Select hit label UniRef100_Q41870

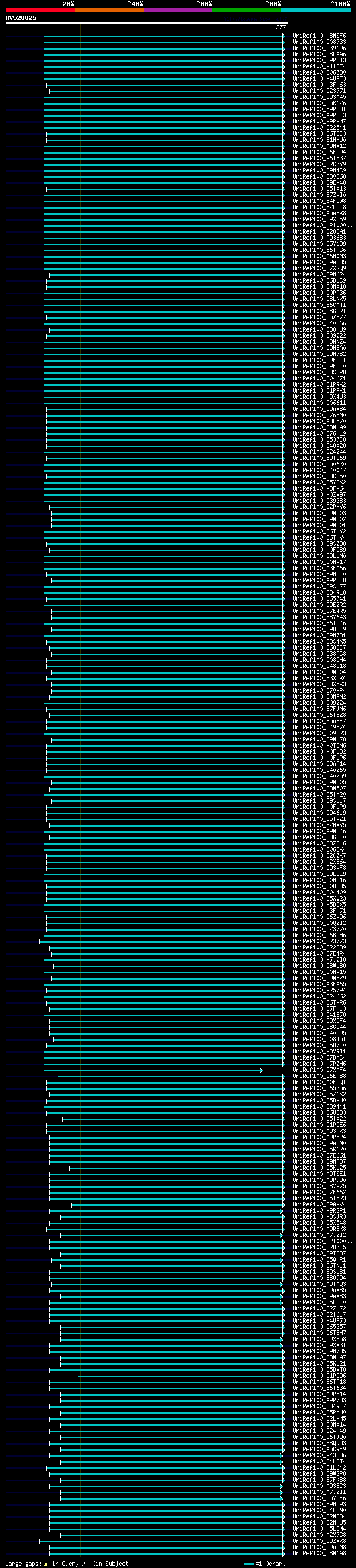[319, 1015]
